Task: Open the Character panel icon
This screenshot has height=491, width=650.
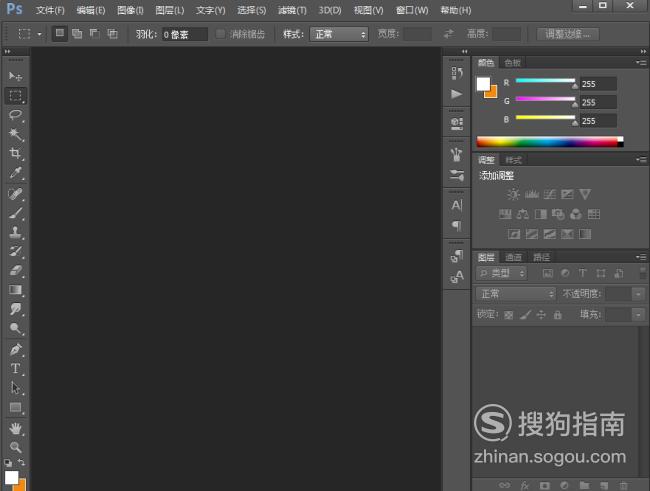Action: (x=457, y=205)
